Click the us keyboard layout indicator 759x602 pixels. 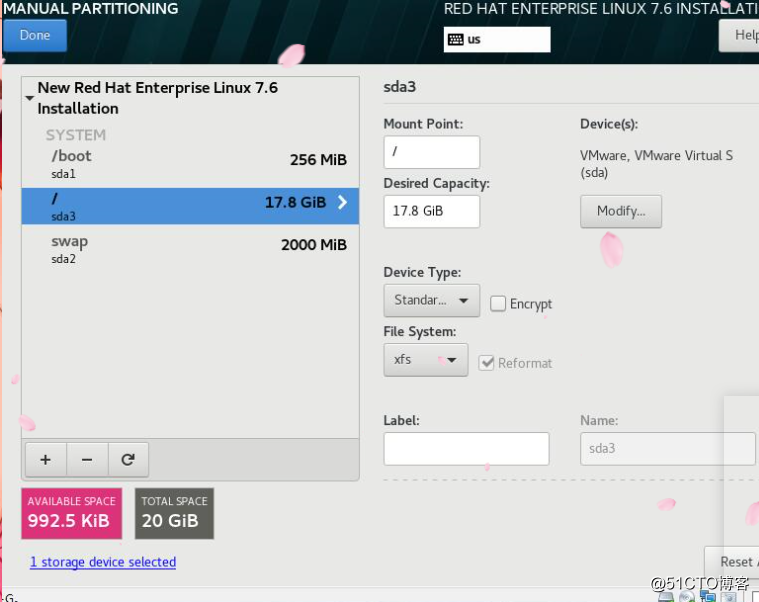pos(497,40)
